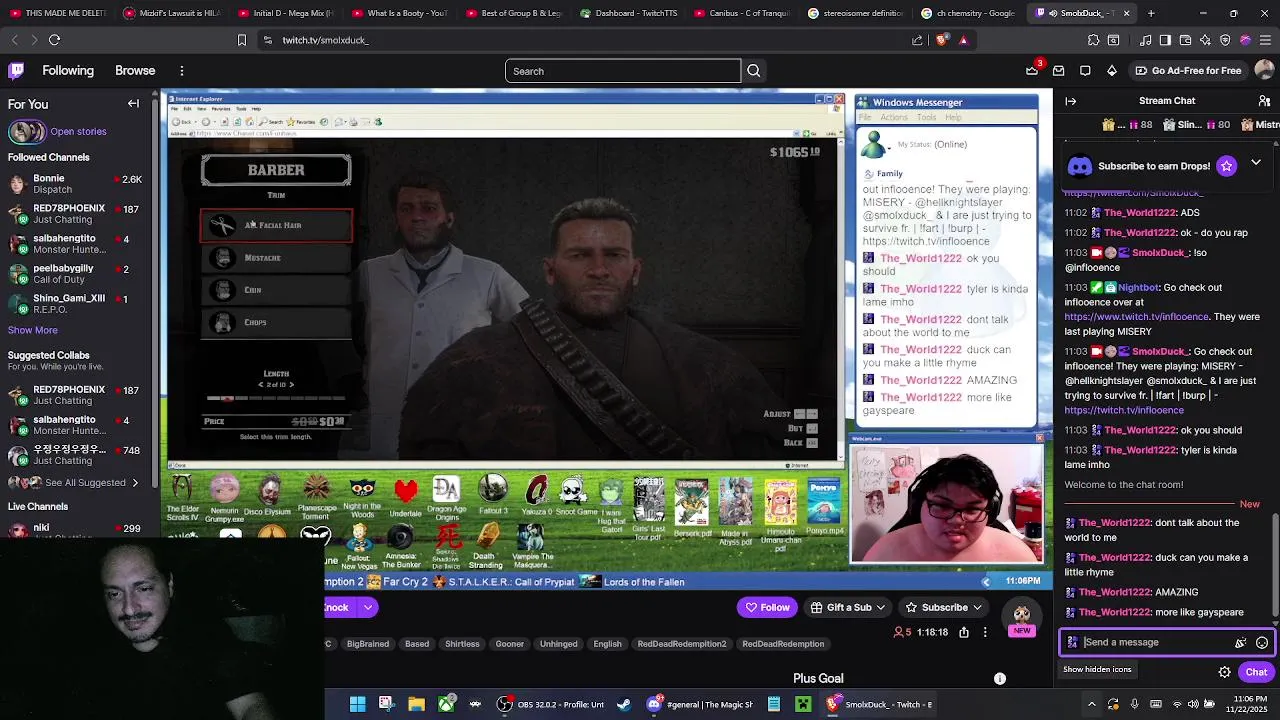Open stream more options vertical dots
The width and height of the screenshot is (1280, 720).
click(x=985, y=632)
